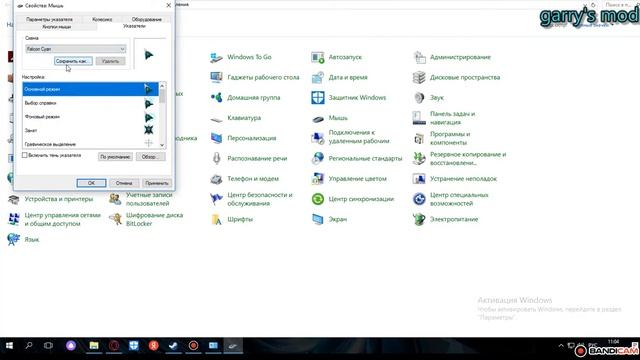Open Подключения к удаленным рабочим link
This screenshot has width=640, height=360.
click(x=359, y=137)
